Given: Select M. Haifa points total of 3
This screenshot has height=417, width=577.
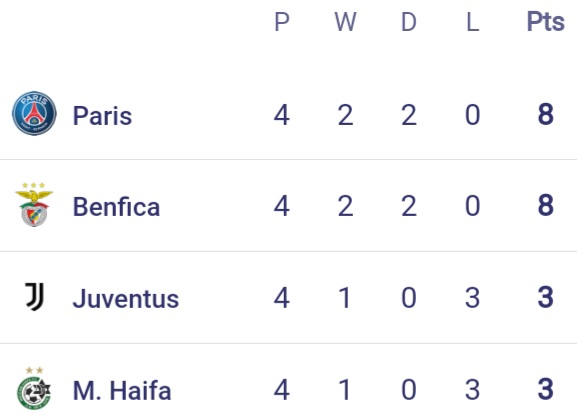Looking at the screenshot, I should (x=546, y=389).
